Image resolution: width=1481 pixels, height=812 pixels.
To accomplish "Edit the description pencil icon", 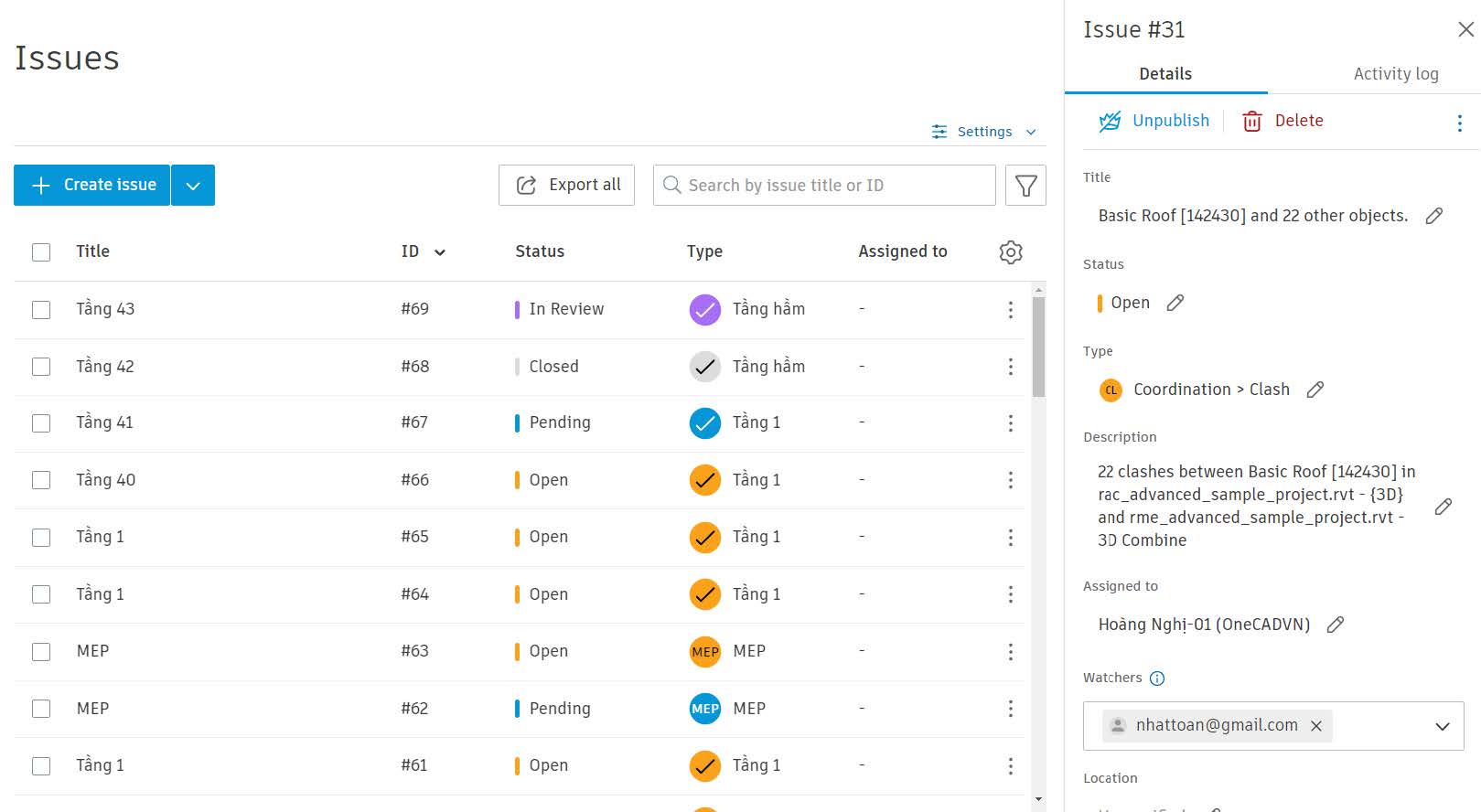I will pyautogui.click(x=1443, y=507).
